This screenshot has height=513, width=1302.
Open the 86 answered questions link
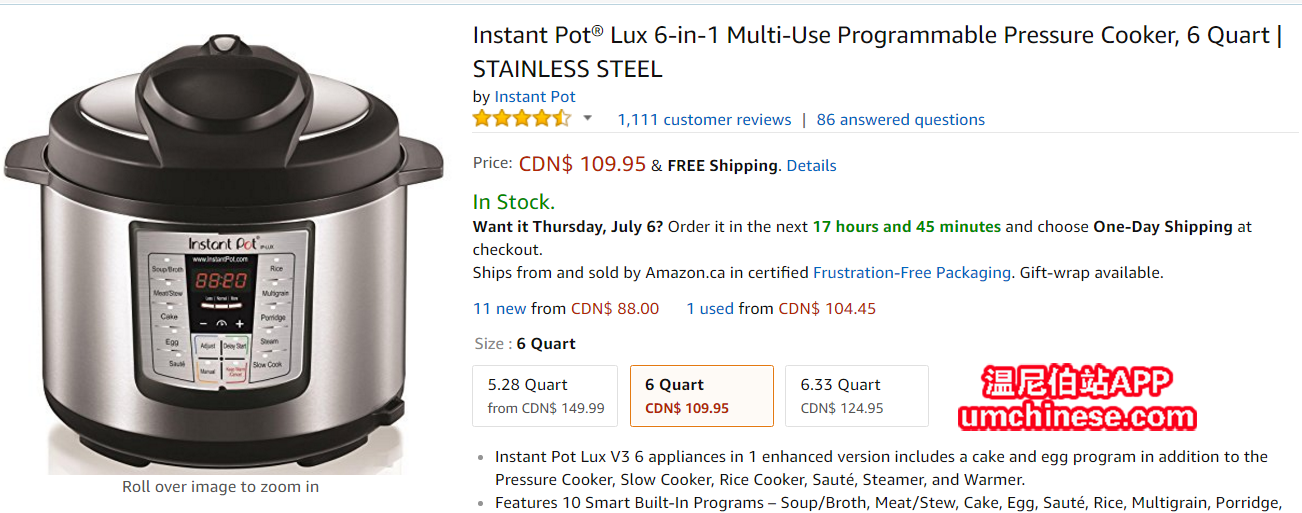tap(900, 119)
